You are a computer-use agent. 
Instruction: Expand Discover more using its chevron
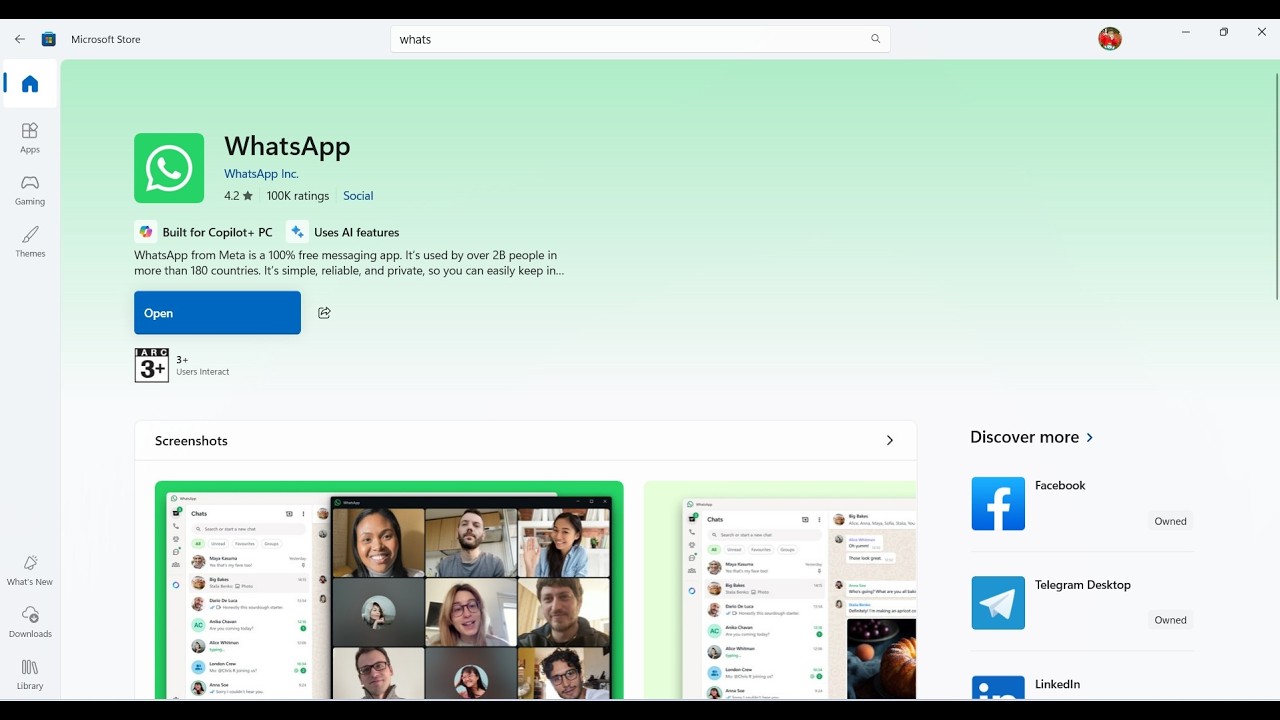click(x=1090, y=438)
